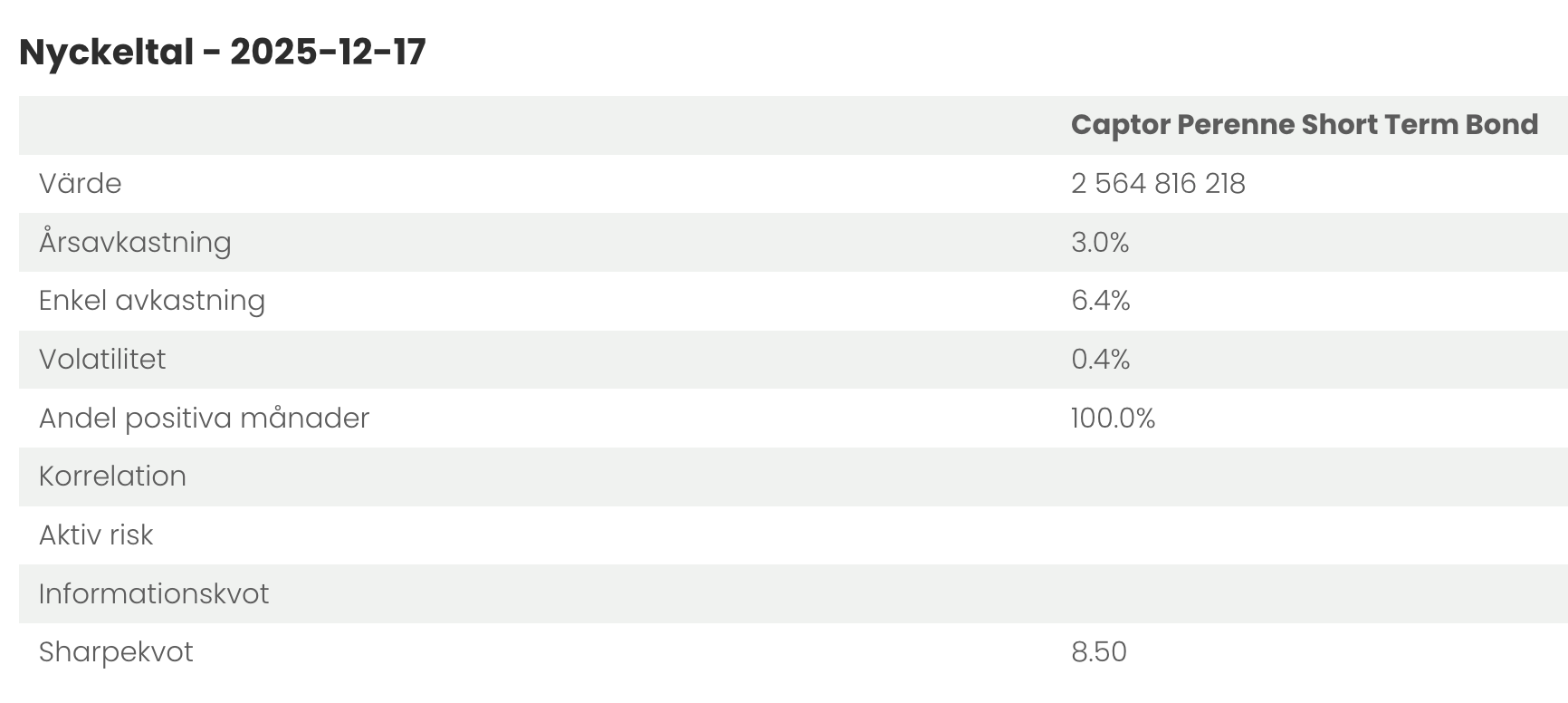Click the Korrelation row label
Viewport: 1568px width, 703px height.
112,477
